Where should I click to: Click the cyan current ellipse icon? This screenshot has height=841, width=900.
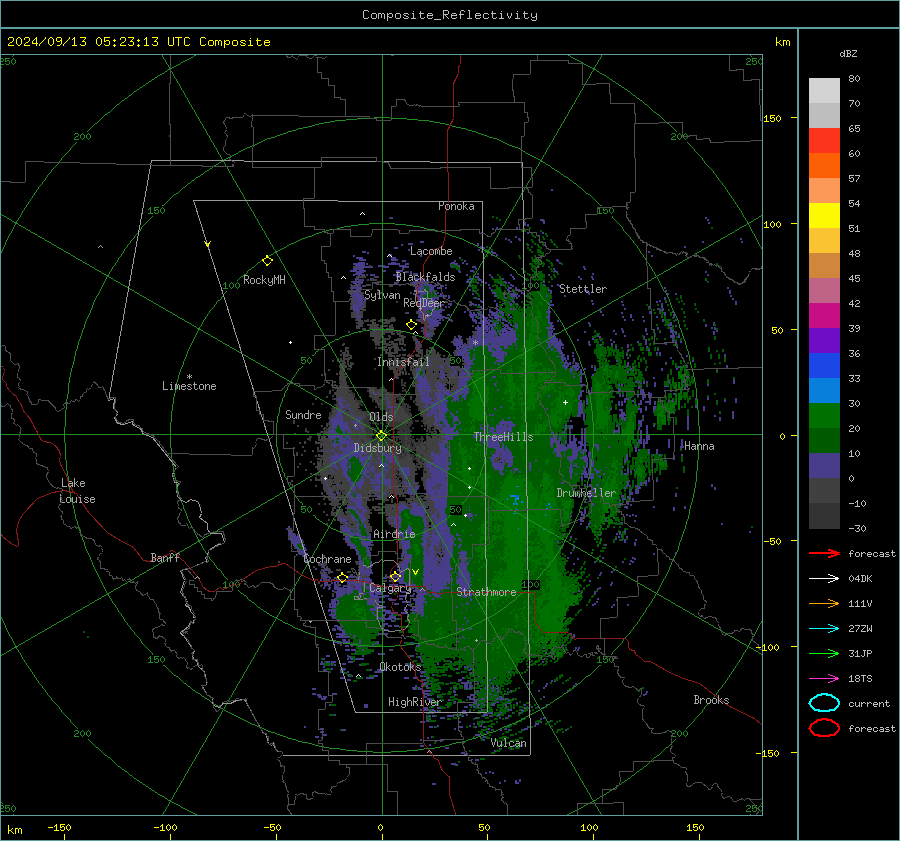click(x=824, y=703)
